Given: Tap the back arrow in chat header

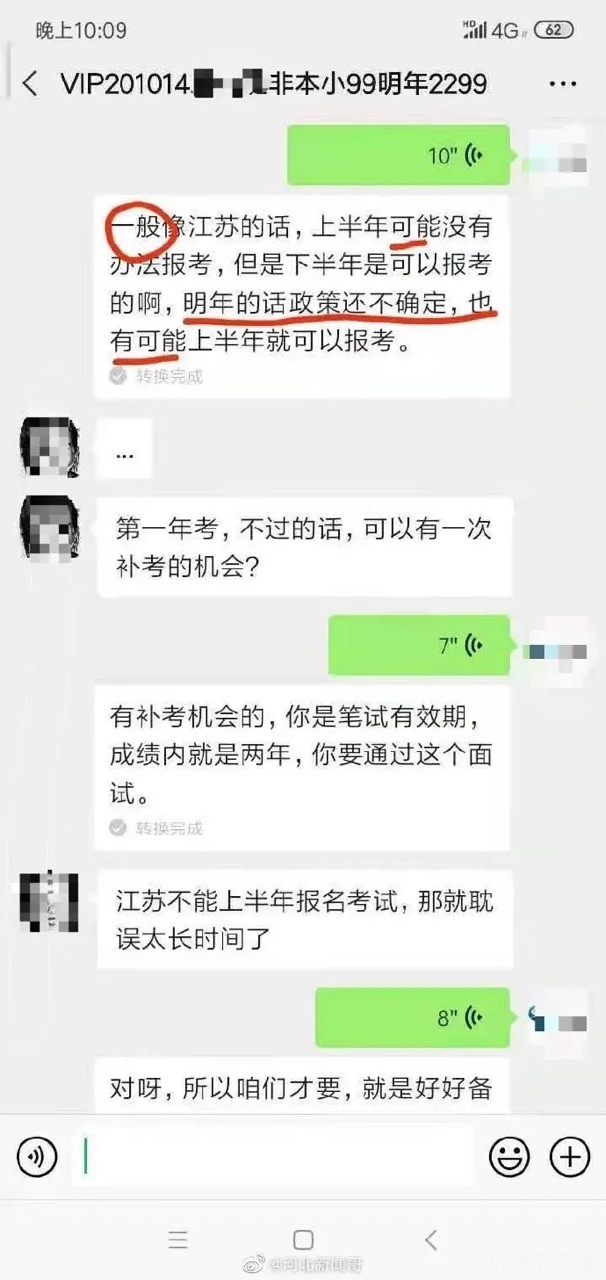Looking at the screenshot, I should click(x=29, y=83).
